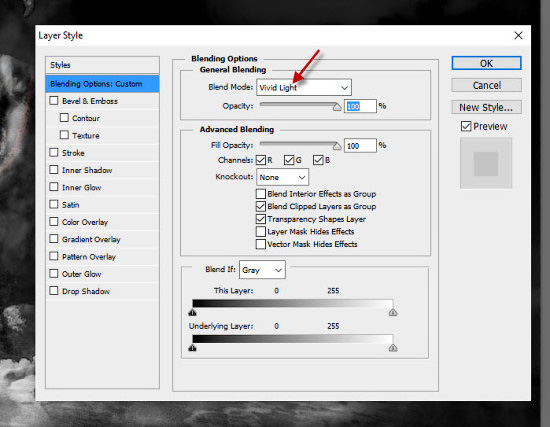Open the Blend If channel dropdown

[x=262, y=270]
